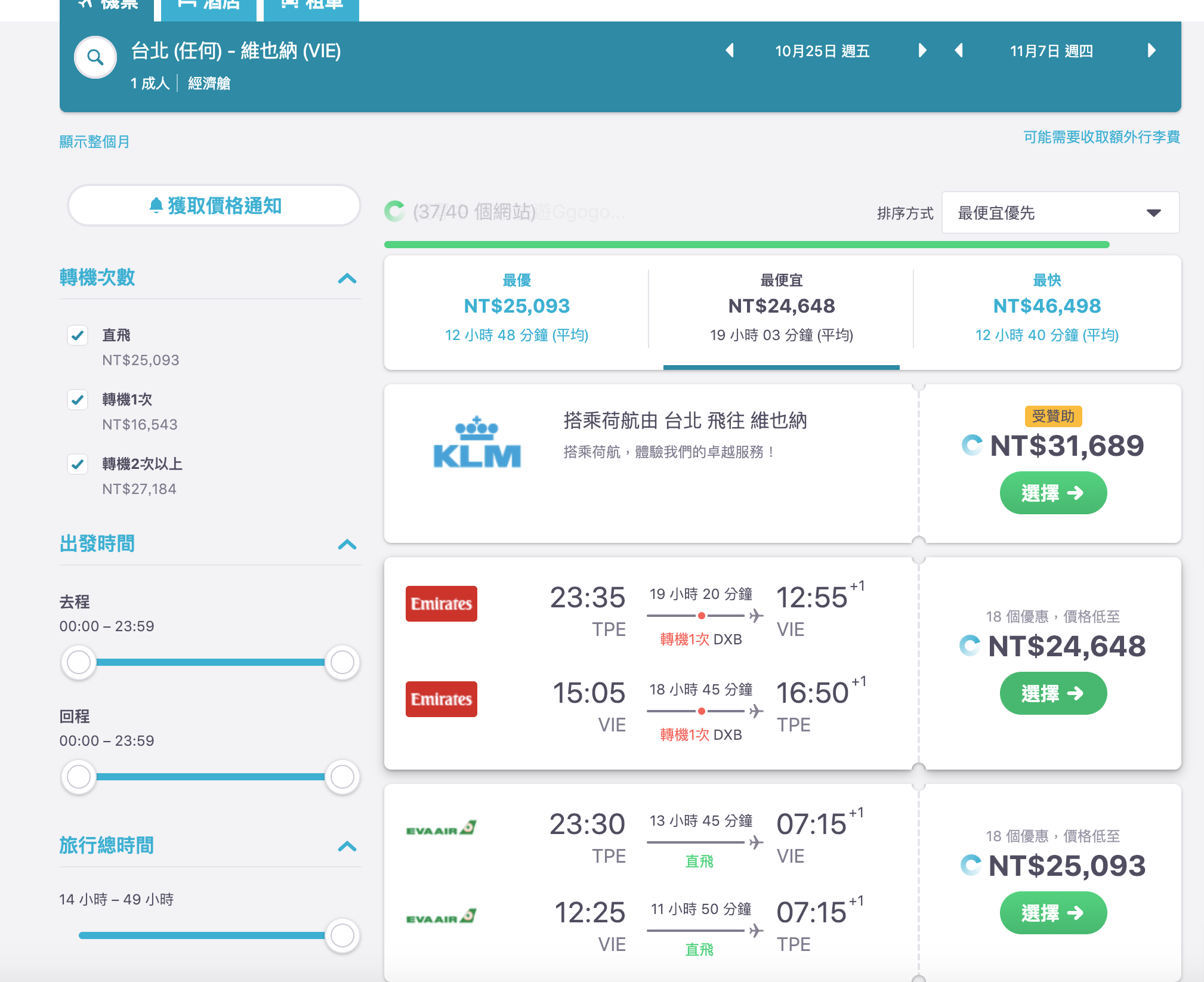Click the 搭乘荷航由 台北 飛往 維也納 headline
This screenshot has height=982, width=1204.
click(686, 421)
